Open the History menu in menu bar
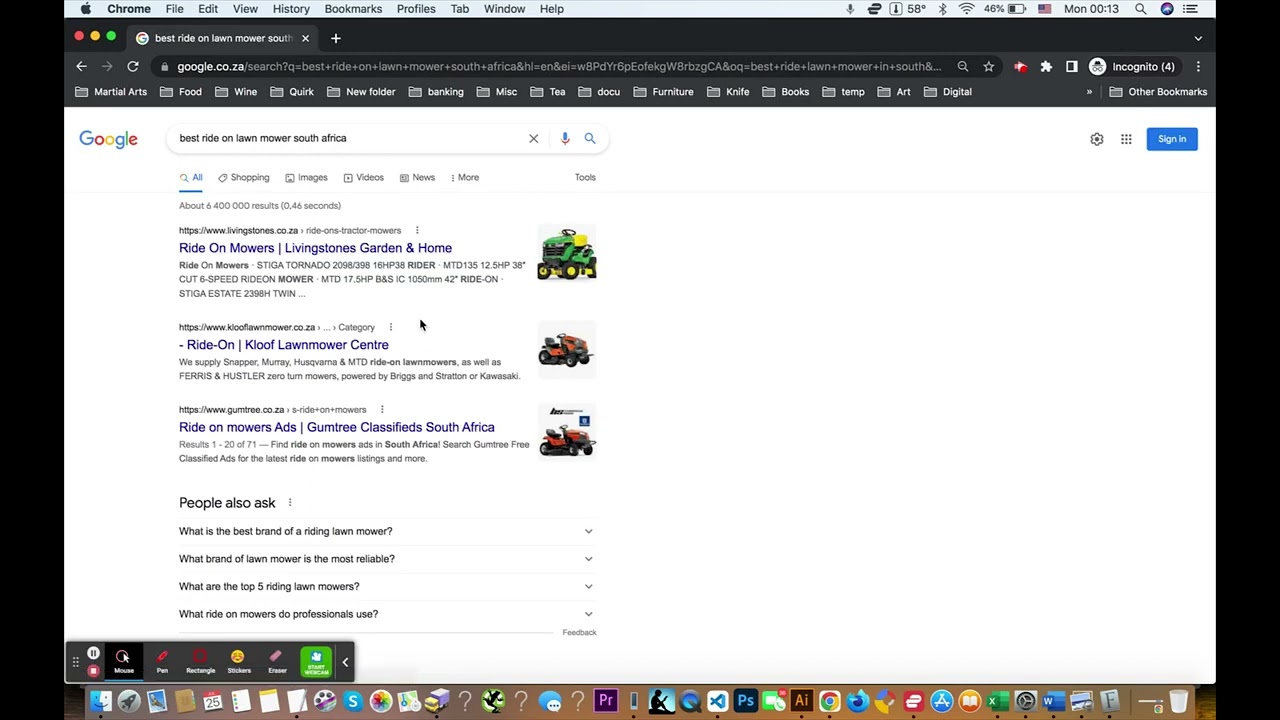 click(291, 9)
